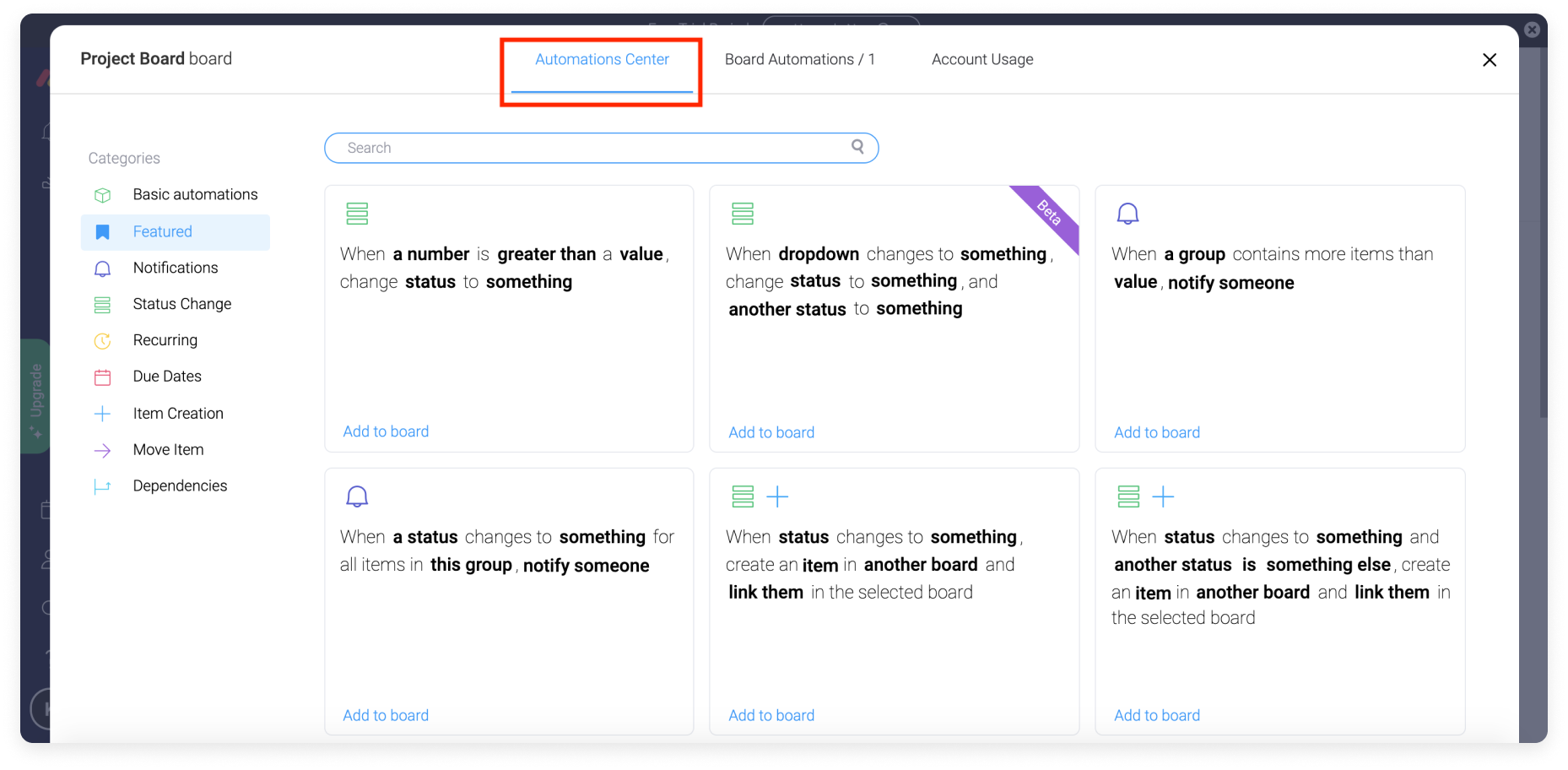Click 'a group' in the notify automation card
1568x770 pixels.
pos(1194,254)
